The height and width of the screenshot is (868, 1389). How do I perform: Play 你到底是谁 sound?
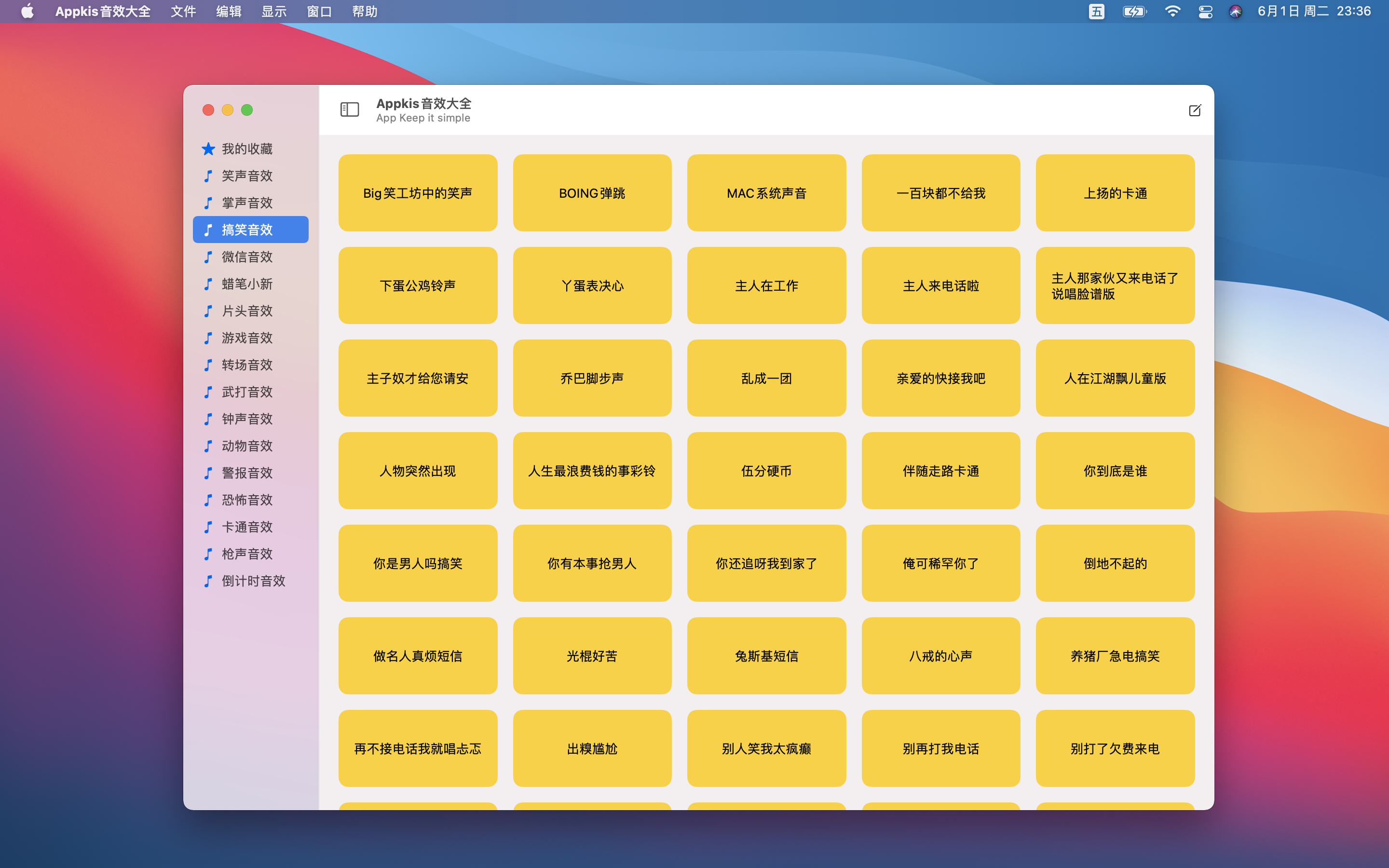click(1115, 471)
